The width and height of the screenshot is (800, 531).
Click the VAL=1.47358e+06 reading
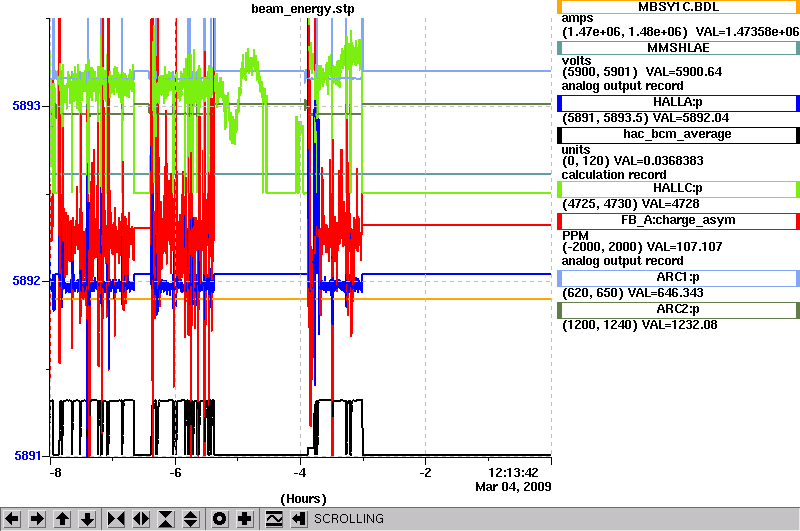click(747, 32)
